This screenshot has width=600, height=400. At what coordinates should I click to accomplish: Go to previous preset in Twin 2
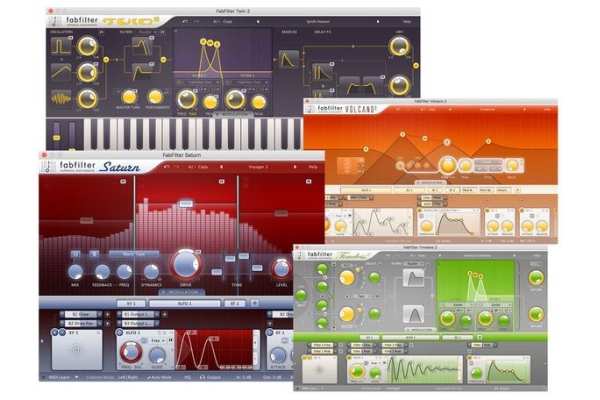pyautogui.click(x=258, y=22)
